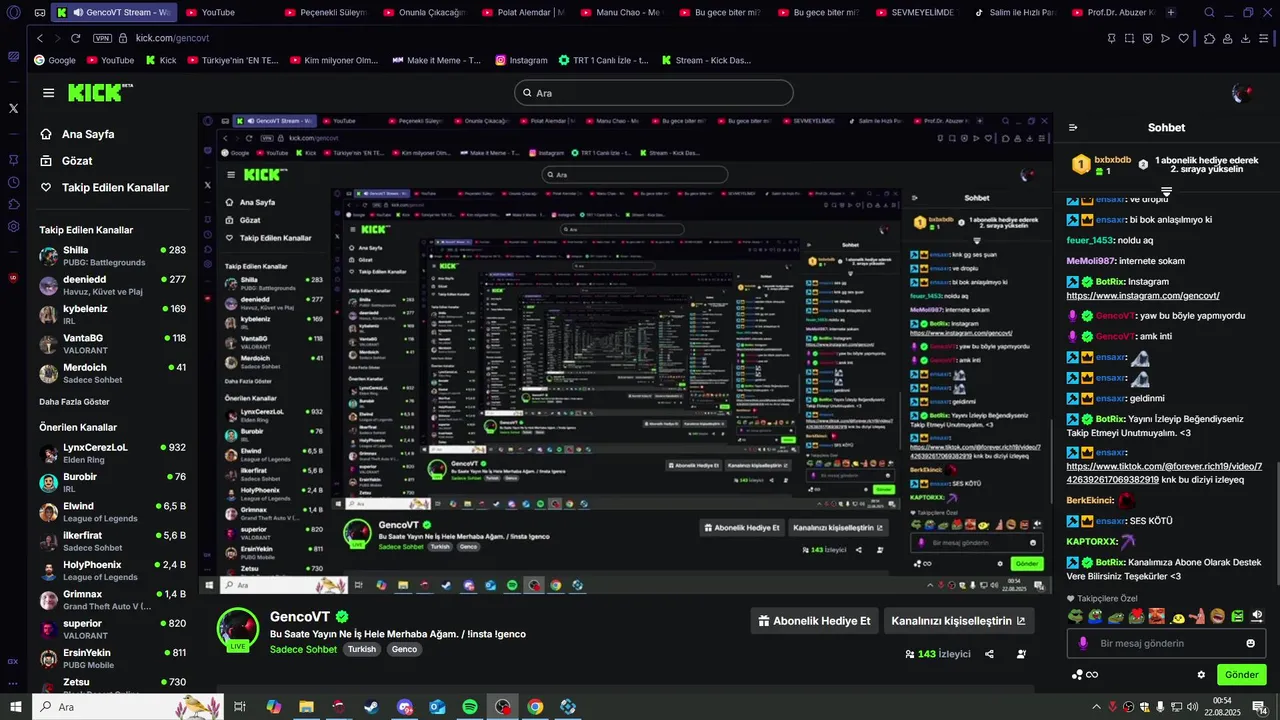The width and height of the screenshot is (1280, 720).
Task: Click Abonelik Hediye Et button
Action: (816, 621)
